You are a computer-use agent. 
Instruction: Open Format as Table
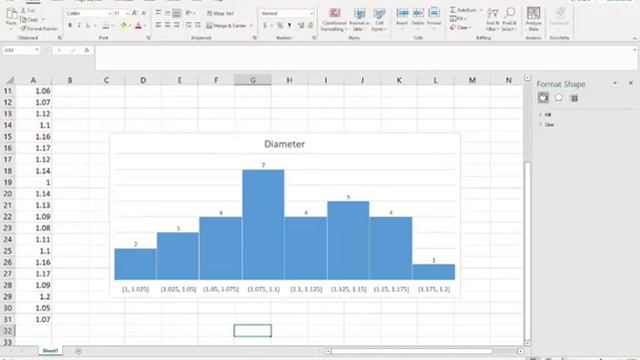coord(359,19)
